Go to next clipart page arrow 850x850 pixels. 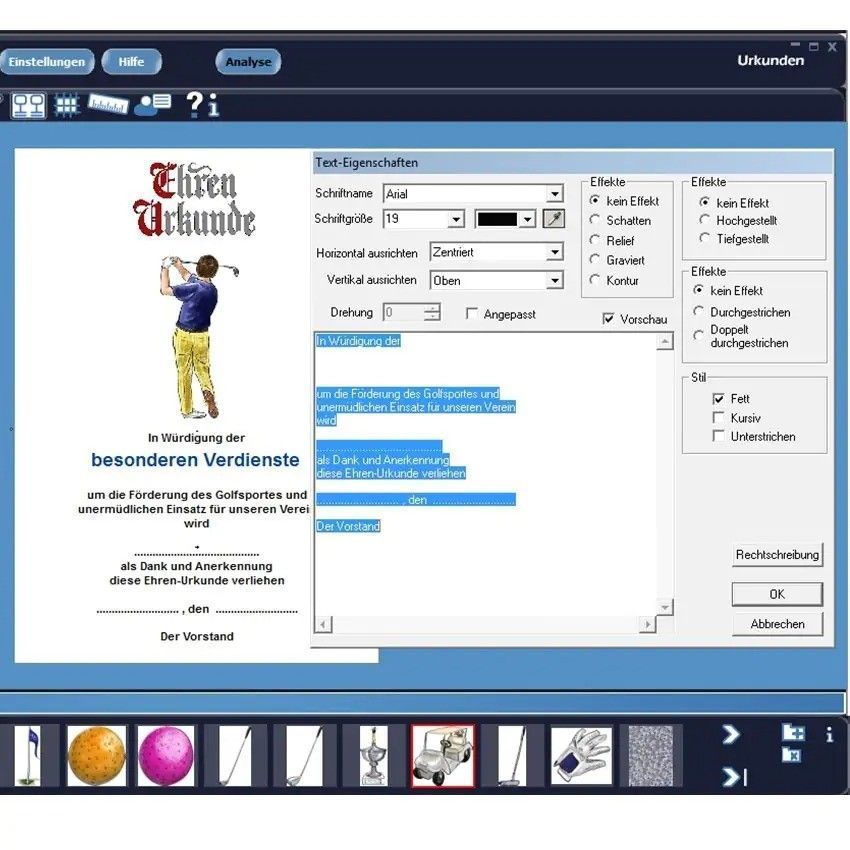coord(731,735)
